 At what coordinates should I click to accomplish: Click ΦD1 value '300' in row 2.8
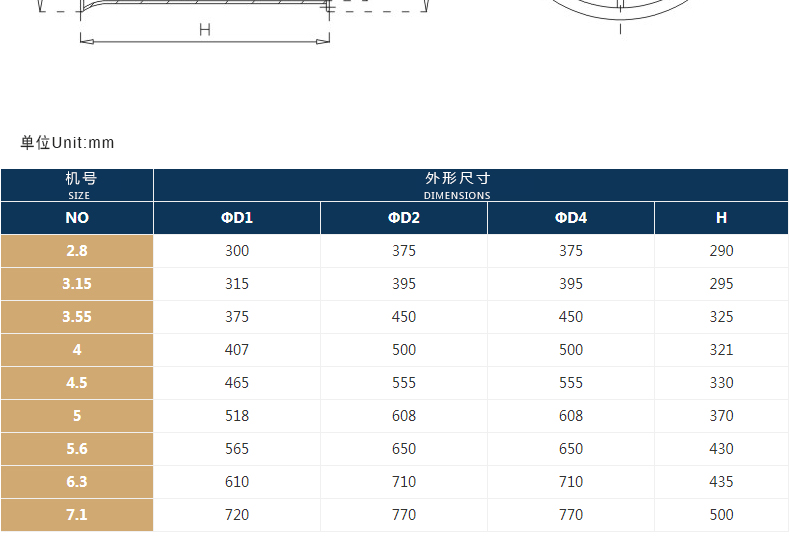pyautogui.click(x=237, y=251)
